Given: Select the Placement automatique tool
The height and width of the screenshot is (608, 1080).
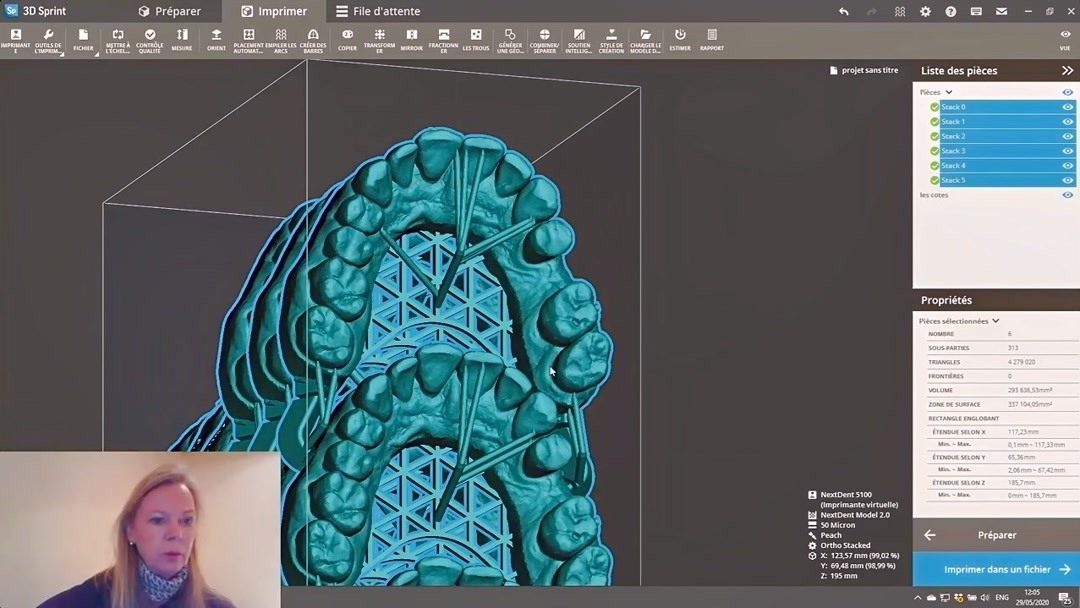Looking at the screenshot, I should (249, 40).
